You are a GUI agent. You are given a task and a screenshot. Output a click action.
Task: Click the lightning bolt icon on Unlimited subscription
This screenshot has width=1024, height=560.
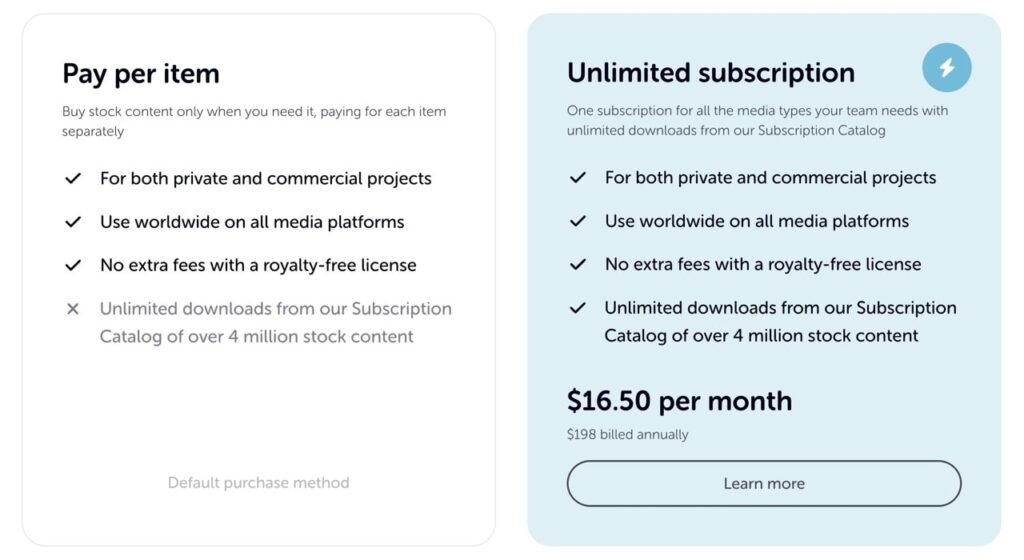click(x=946, y=67)
